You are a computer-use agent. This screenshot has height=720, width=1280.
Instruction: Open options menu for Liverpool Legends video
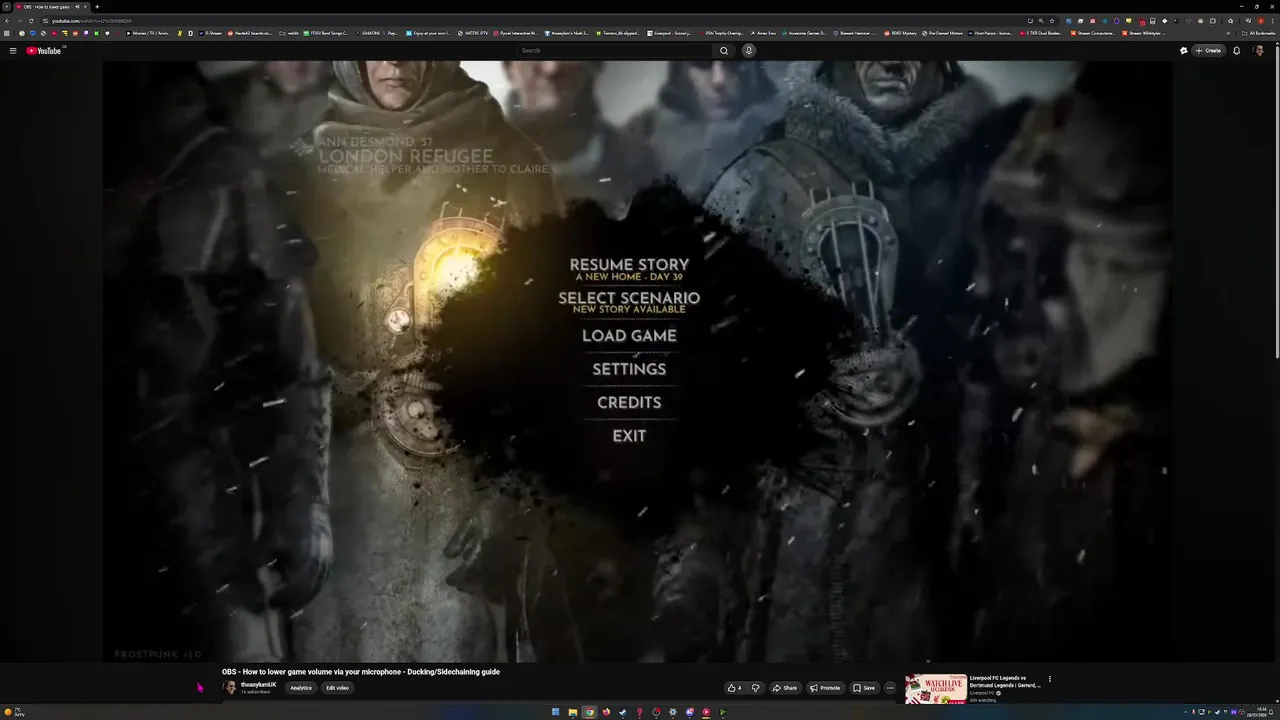[x=1050, y=679]
